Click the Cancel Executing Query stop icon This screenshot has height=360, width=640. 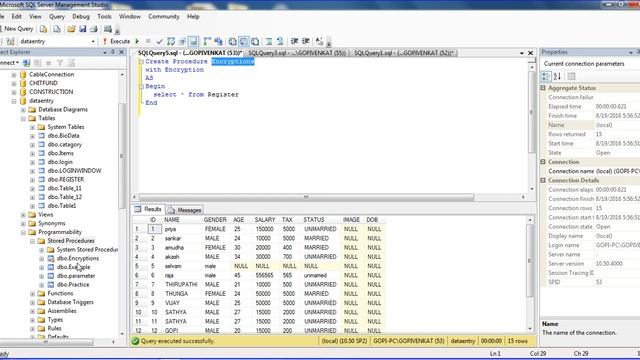tap(148, 41)
